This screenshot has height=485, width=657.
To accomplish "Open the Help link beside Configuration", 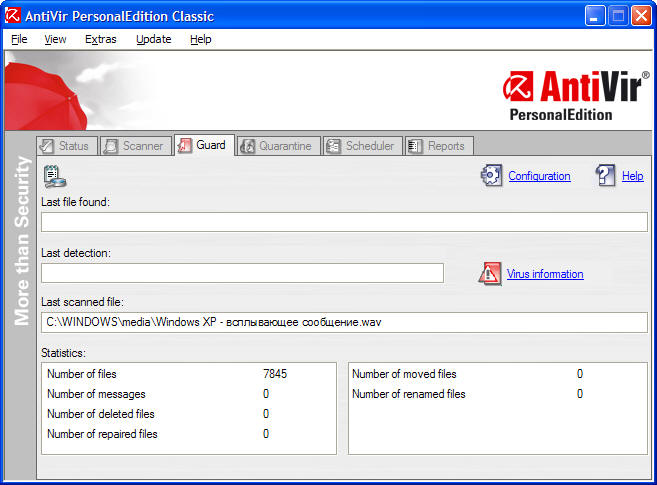I will point(633,176).
